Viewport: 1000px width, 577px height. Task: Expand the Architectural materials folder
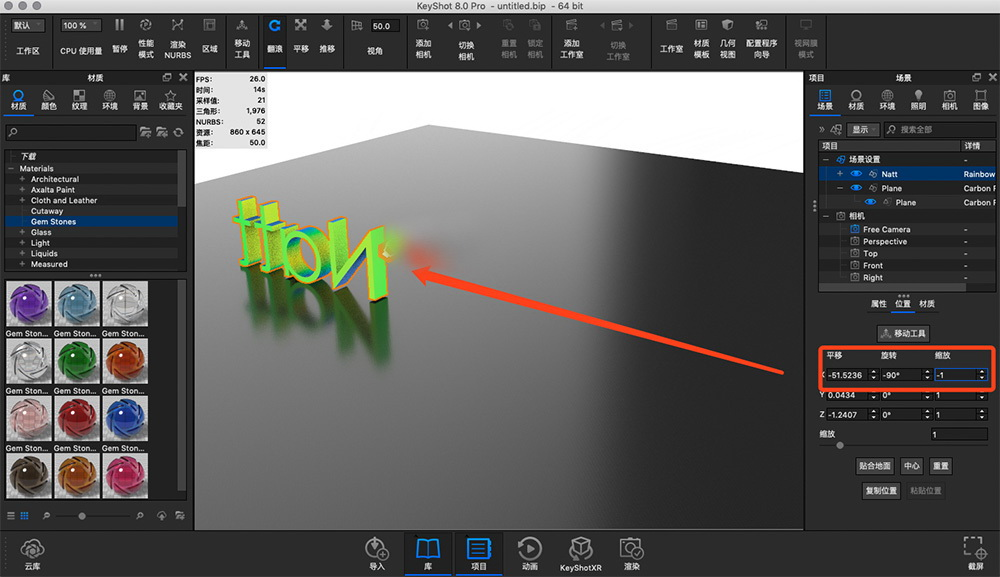22,179
